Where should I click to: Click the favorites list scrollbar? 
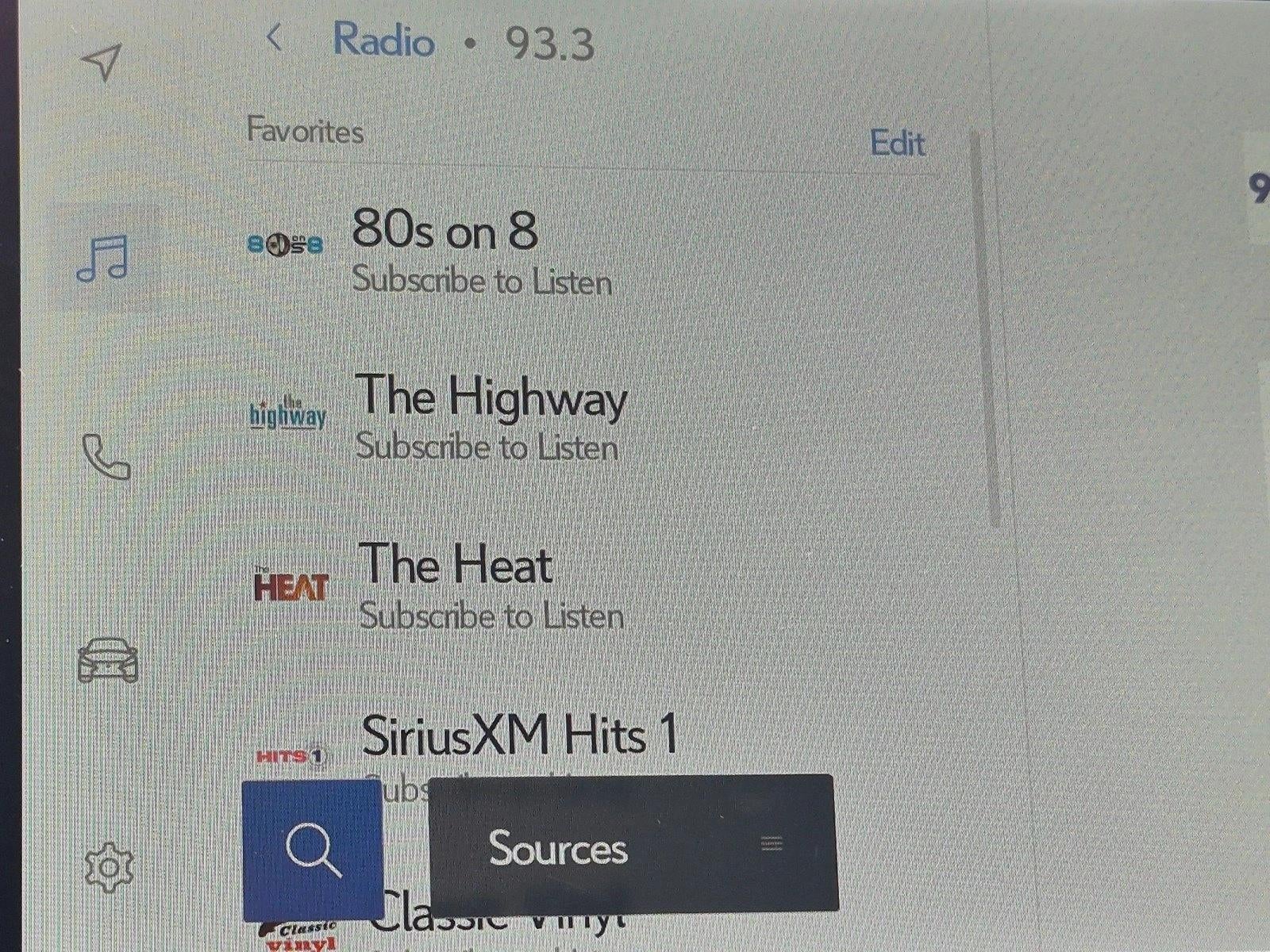point(985,328)
